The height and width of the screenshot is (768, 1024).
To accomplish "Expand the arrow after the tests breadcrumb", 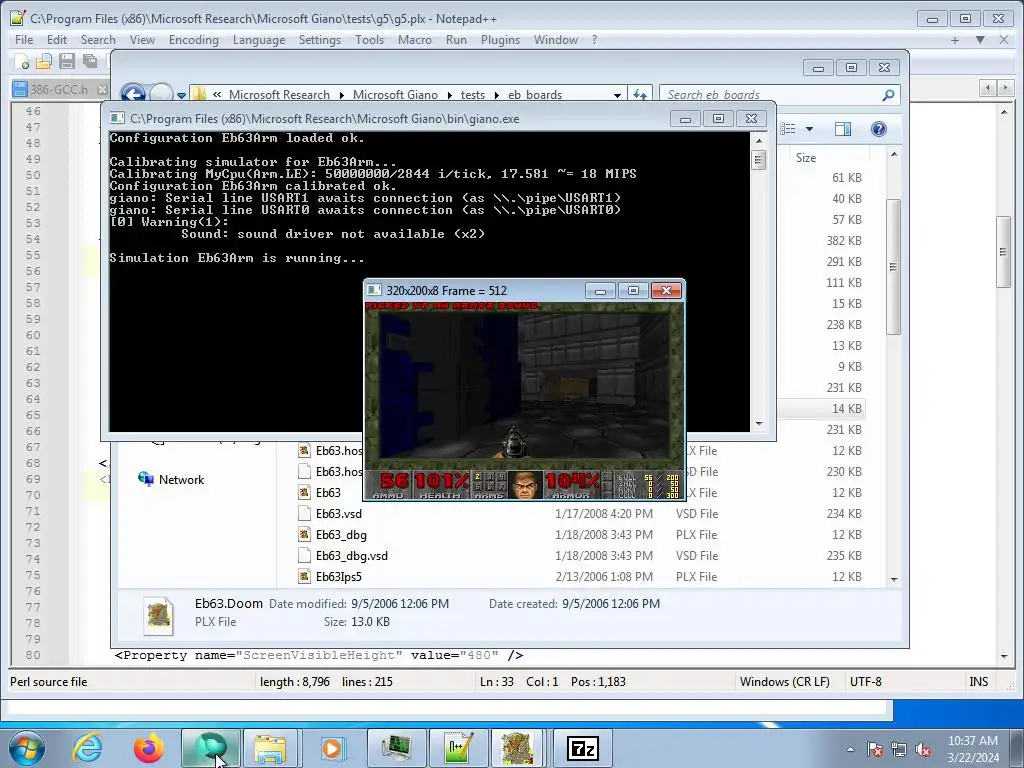I will coord(496,95).
